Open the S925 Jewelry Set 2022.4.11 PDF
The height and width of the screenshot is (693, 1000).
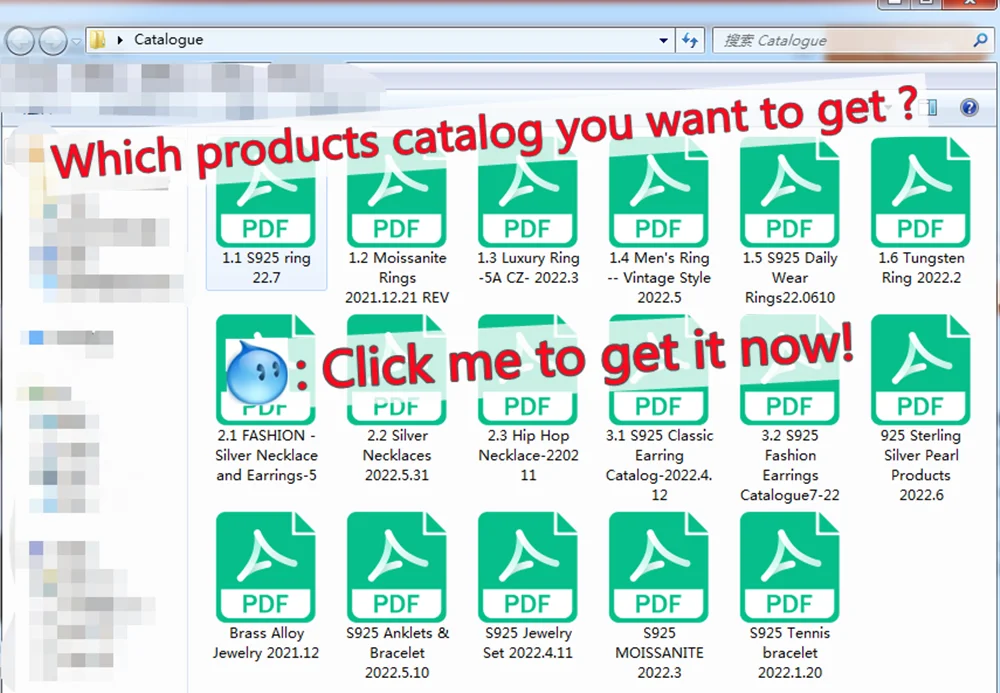pos(528,587)
